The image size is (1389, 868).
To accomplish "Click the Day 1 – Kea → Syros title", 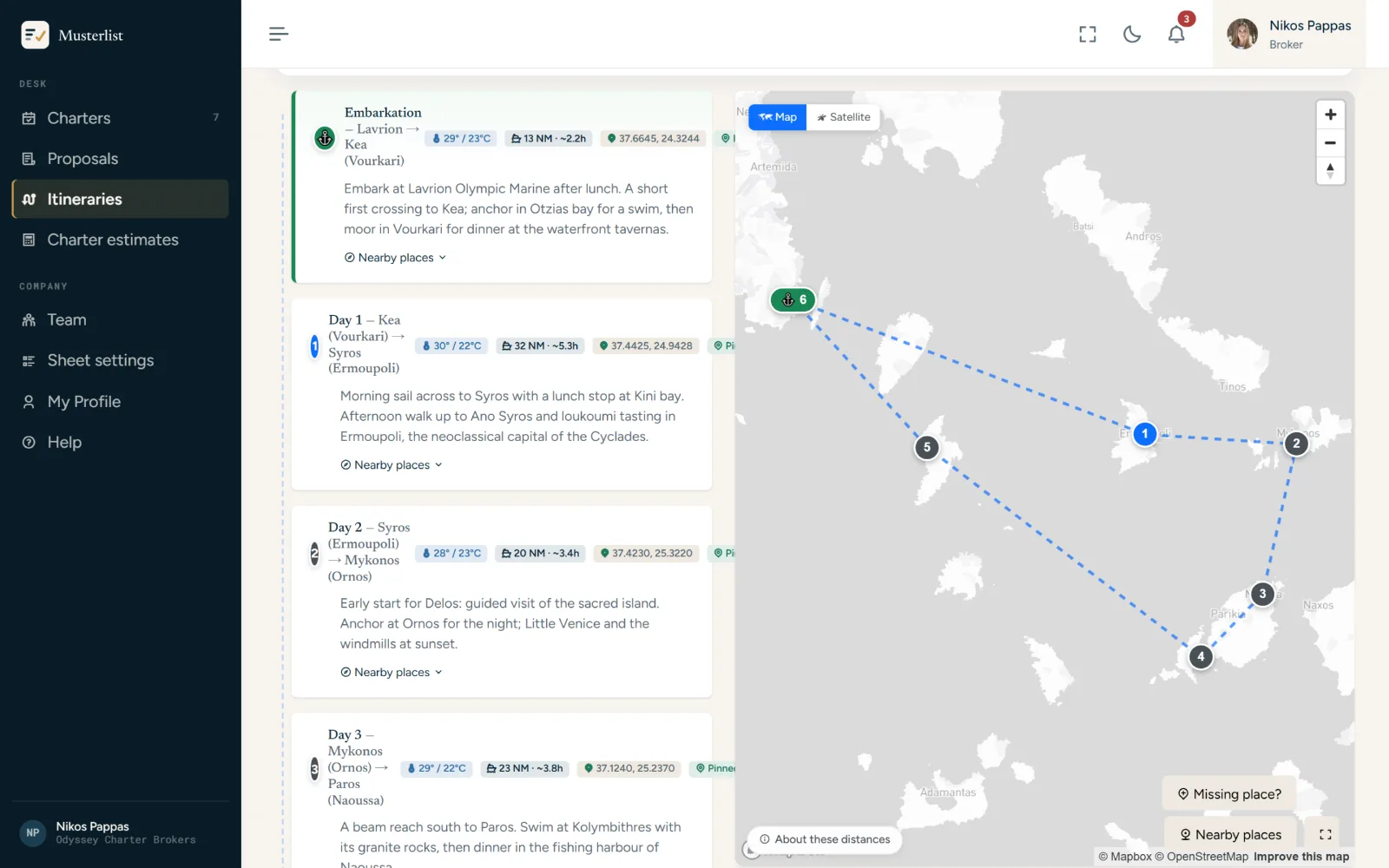I will (366, 344).
